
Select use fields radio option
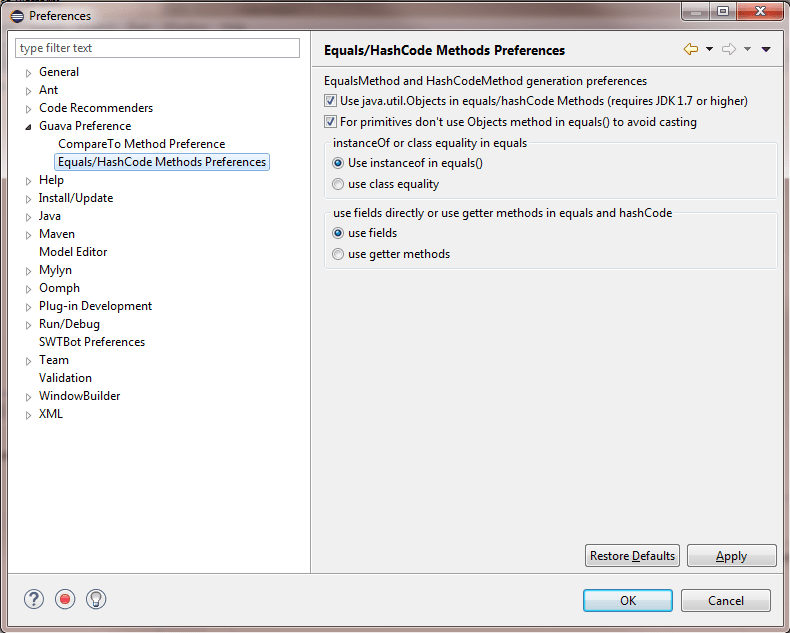tap(338, 233)
